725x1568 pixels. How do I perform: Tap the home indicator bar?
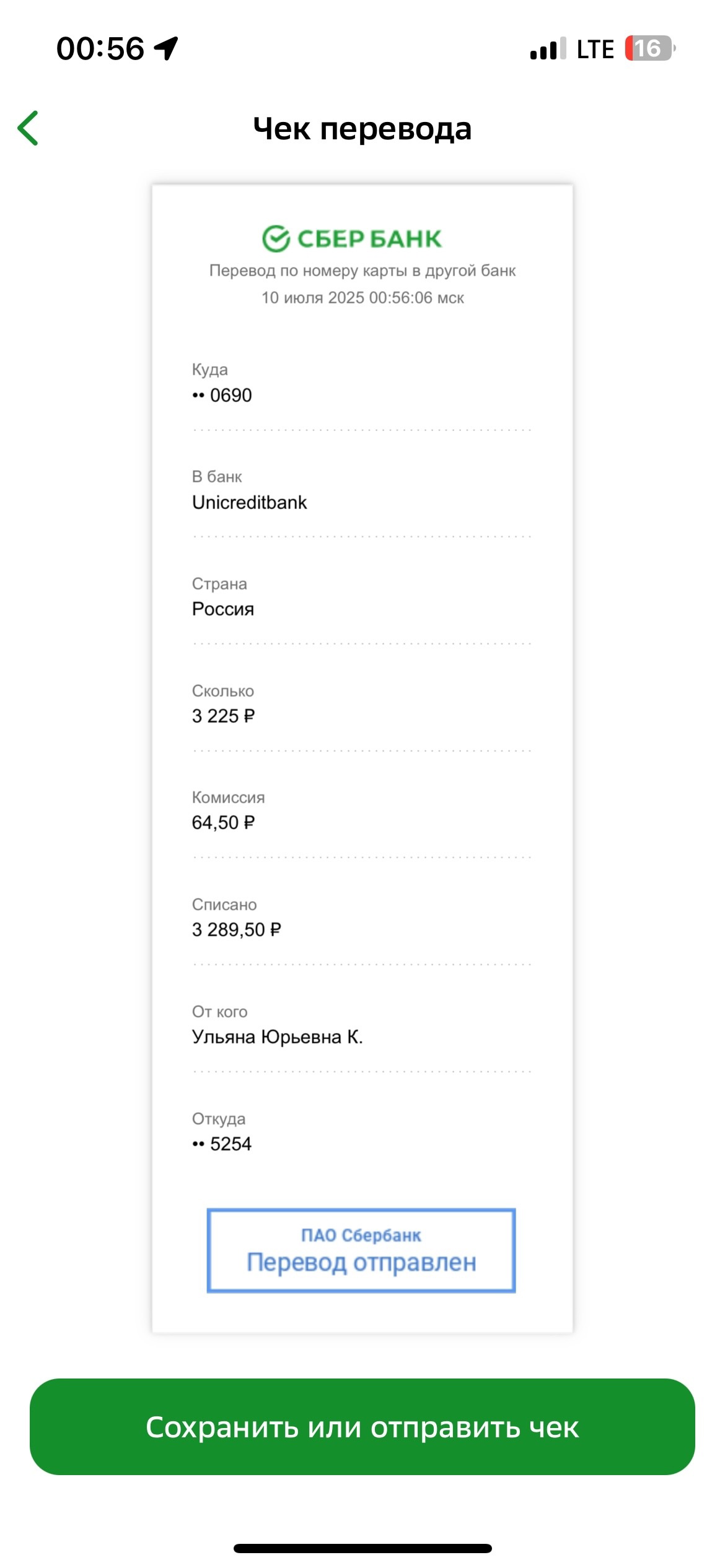point(362,1548)
